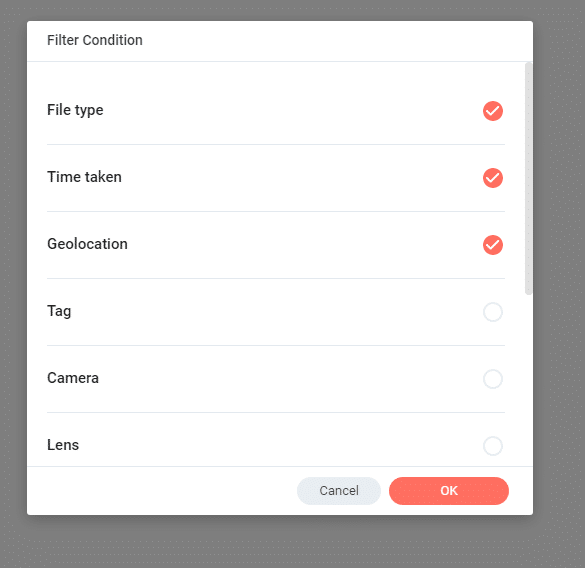Click empty footer area left of Cancel
This screenshot has width=585, height=568.
coord(160,491)
